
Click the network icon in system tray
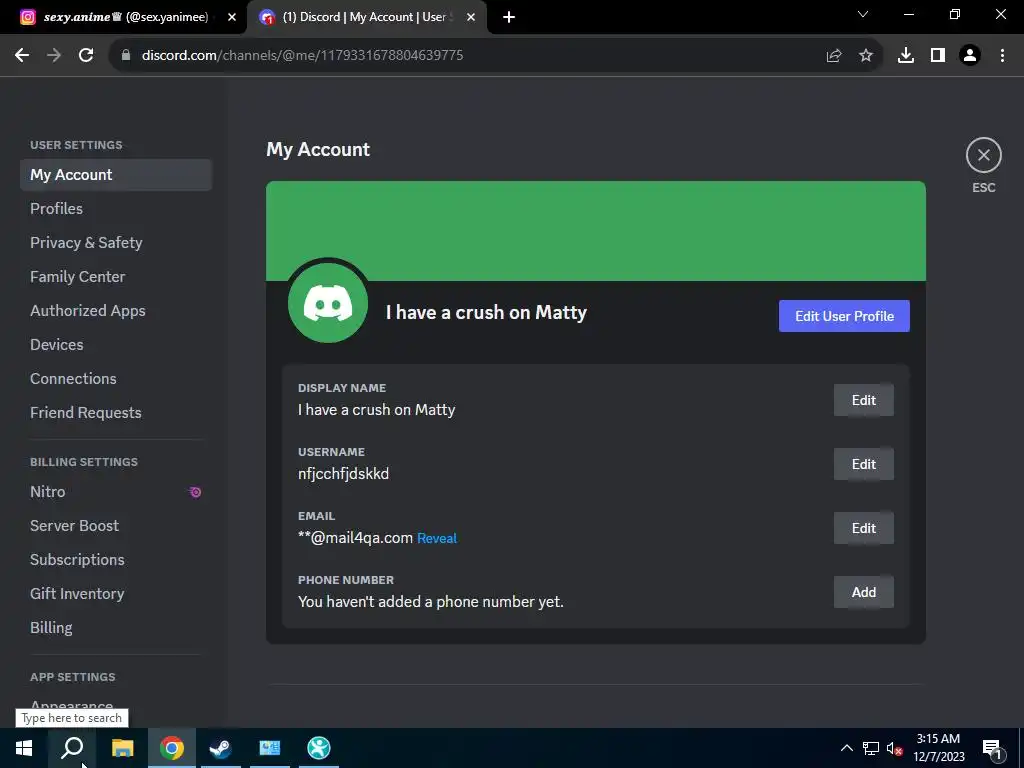pos(871,748)
